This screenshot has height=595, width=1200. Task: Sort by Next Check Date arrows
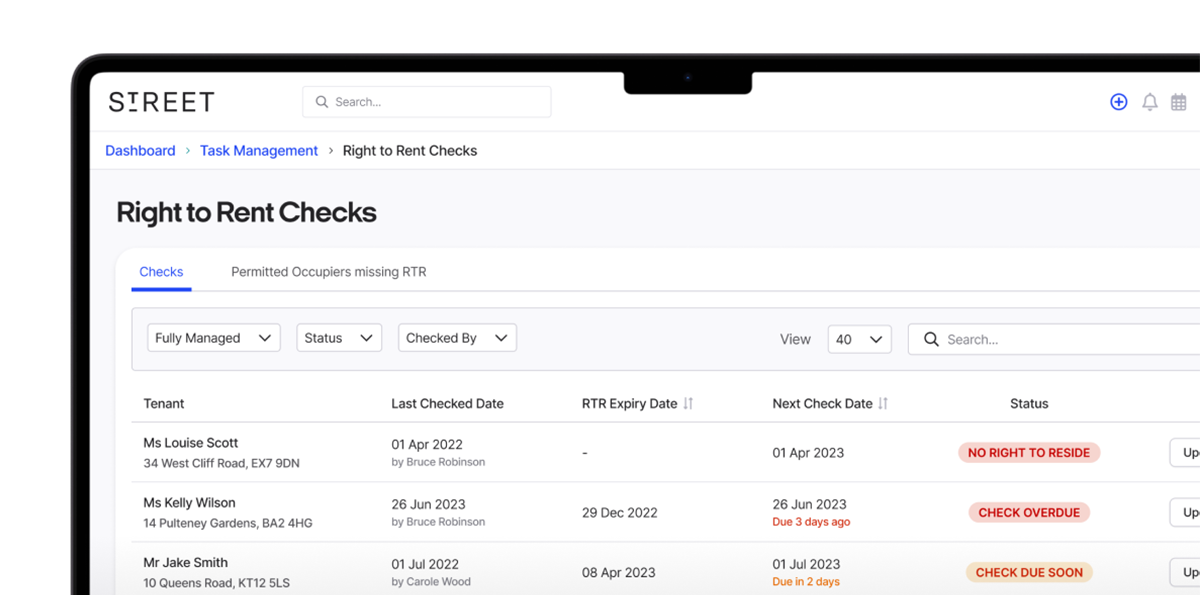(883, 404)
